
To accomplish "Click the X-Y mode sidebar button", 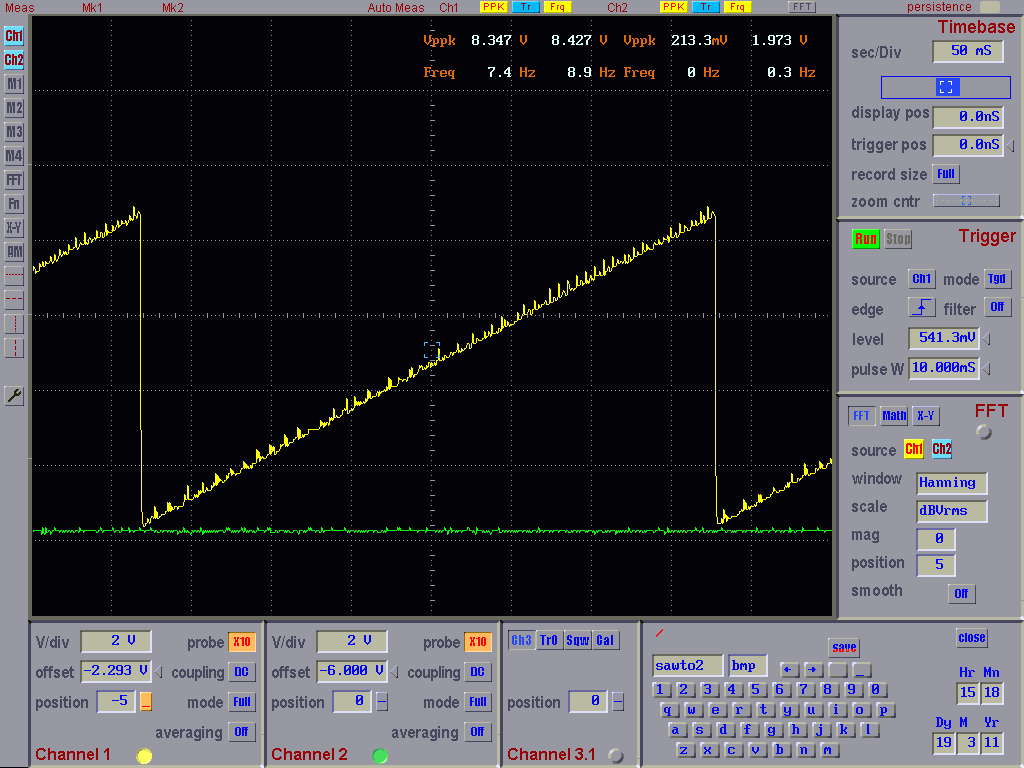I will [14, 228].
